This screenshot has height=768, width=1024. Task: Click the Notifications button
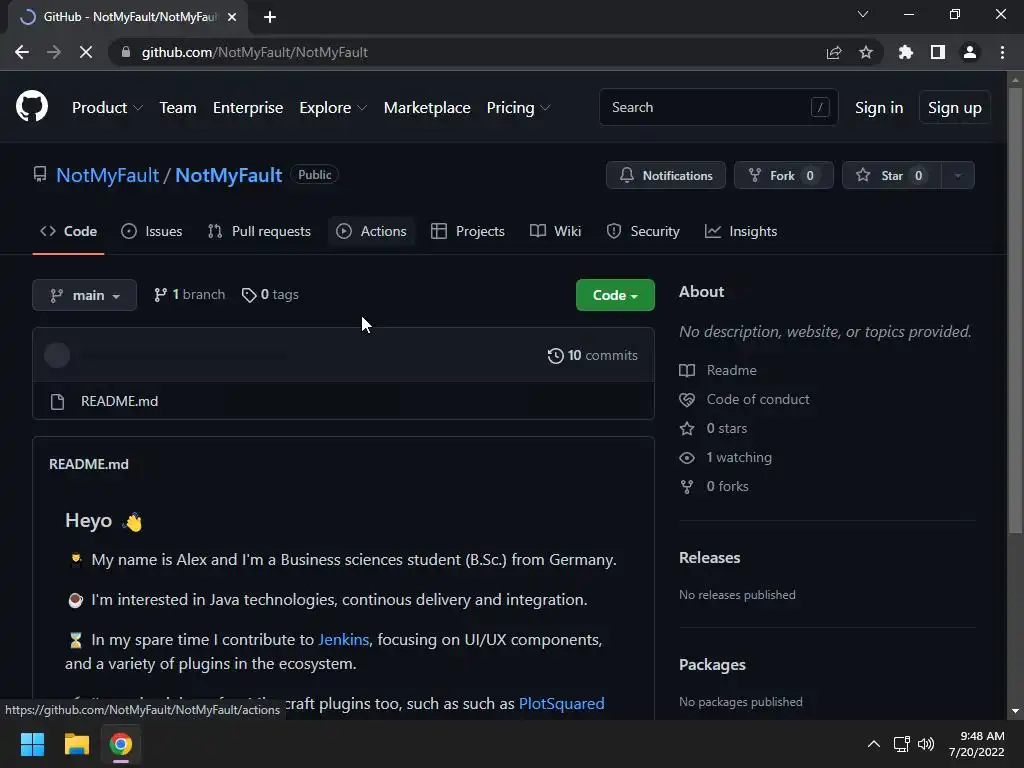click(x=665, y=175)
